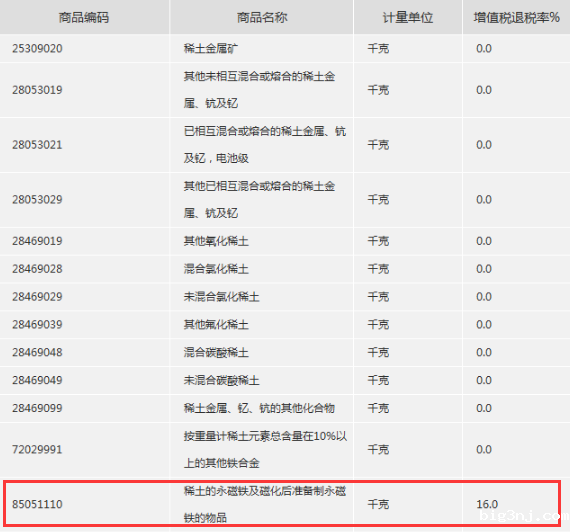570x532 pixels.
Task: Click the name ending 电池级
Action: [x=265, y=145]
